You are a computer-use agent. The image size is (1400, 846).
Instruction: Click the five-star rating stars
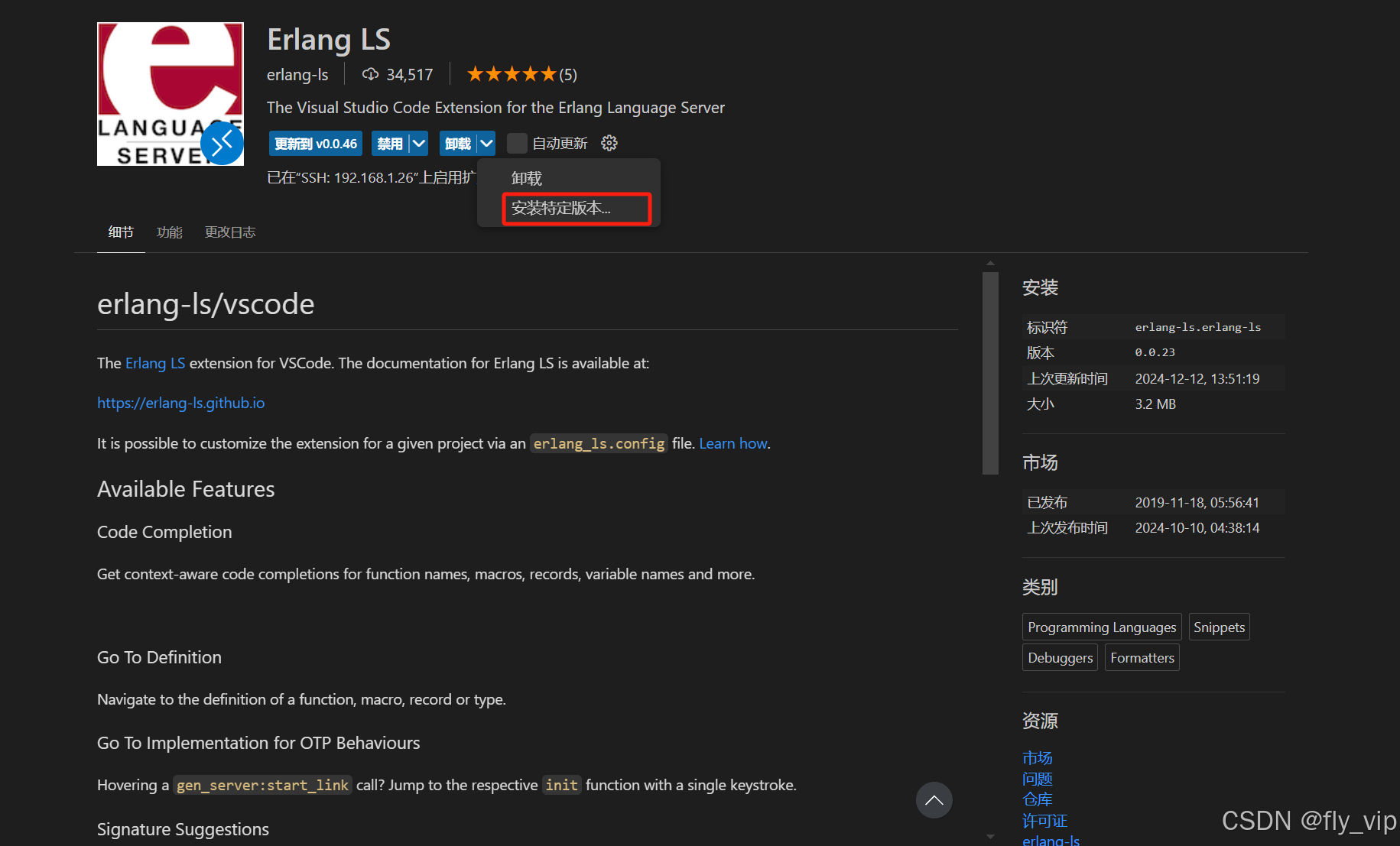point(510,73)
